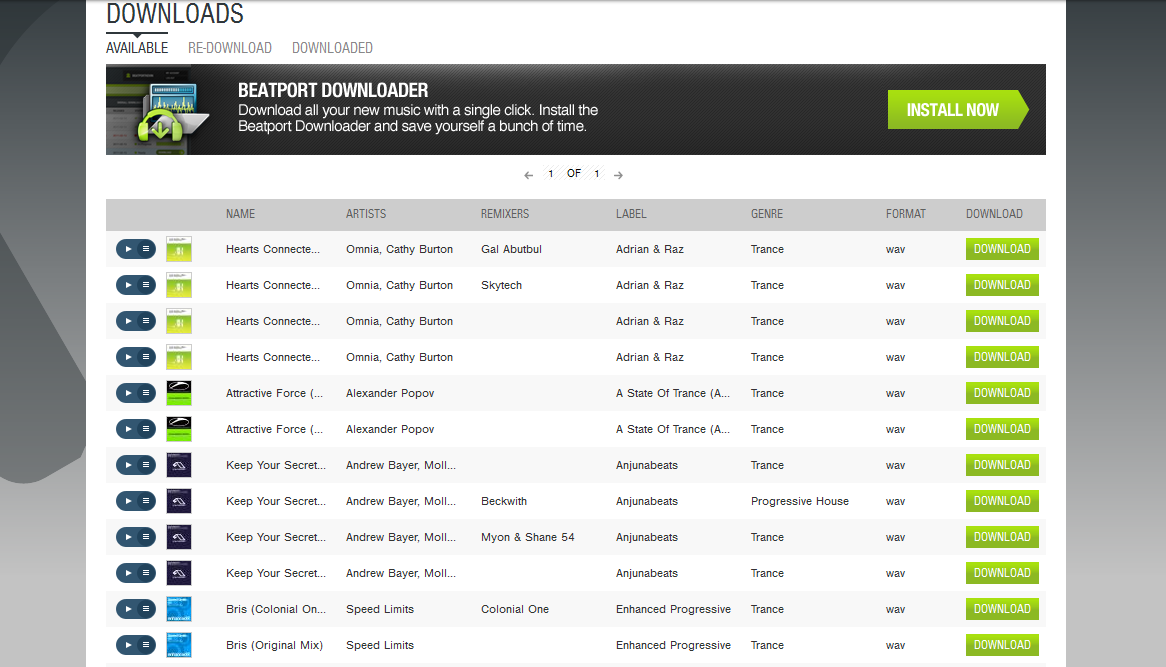Play the Gal Abutbul remix track
1166x667 pixels.
tap(128, 249)
